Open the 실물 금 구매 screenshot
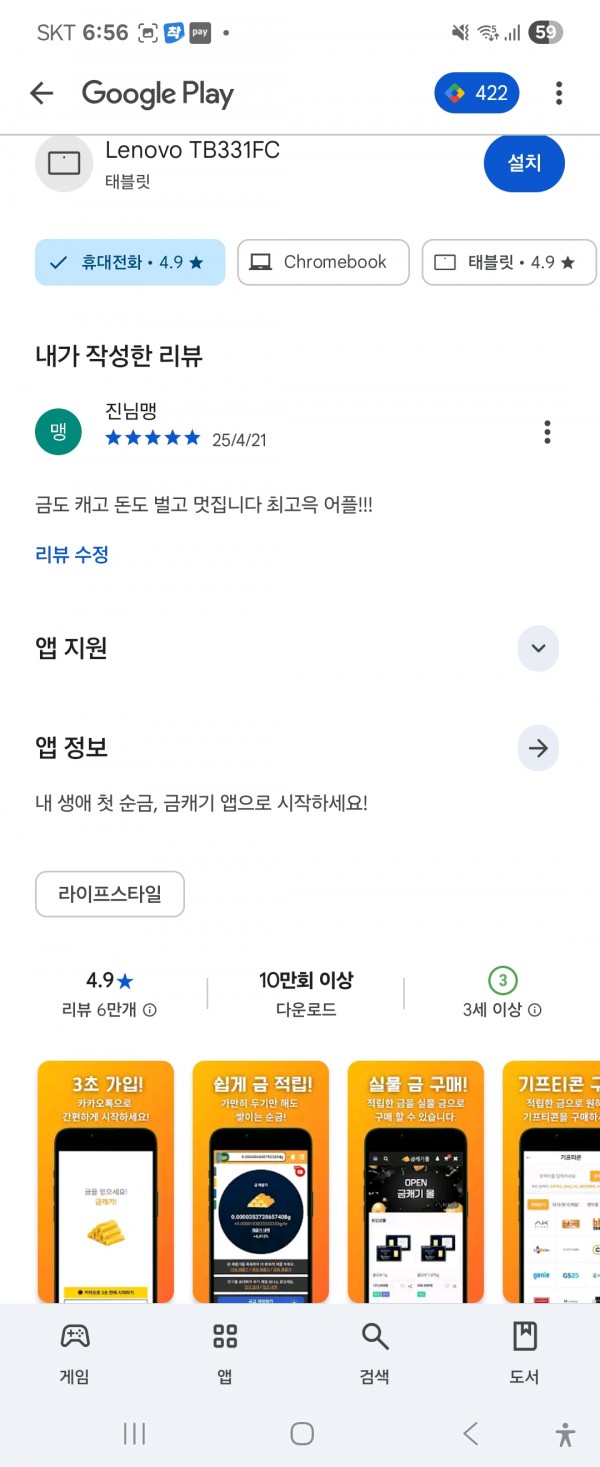 pos(416,1182)
